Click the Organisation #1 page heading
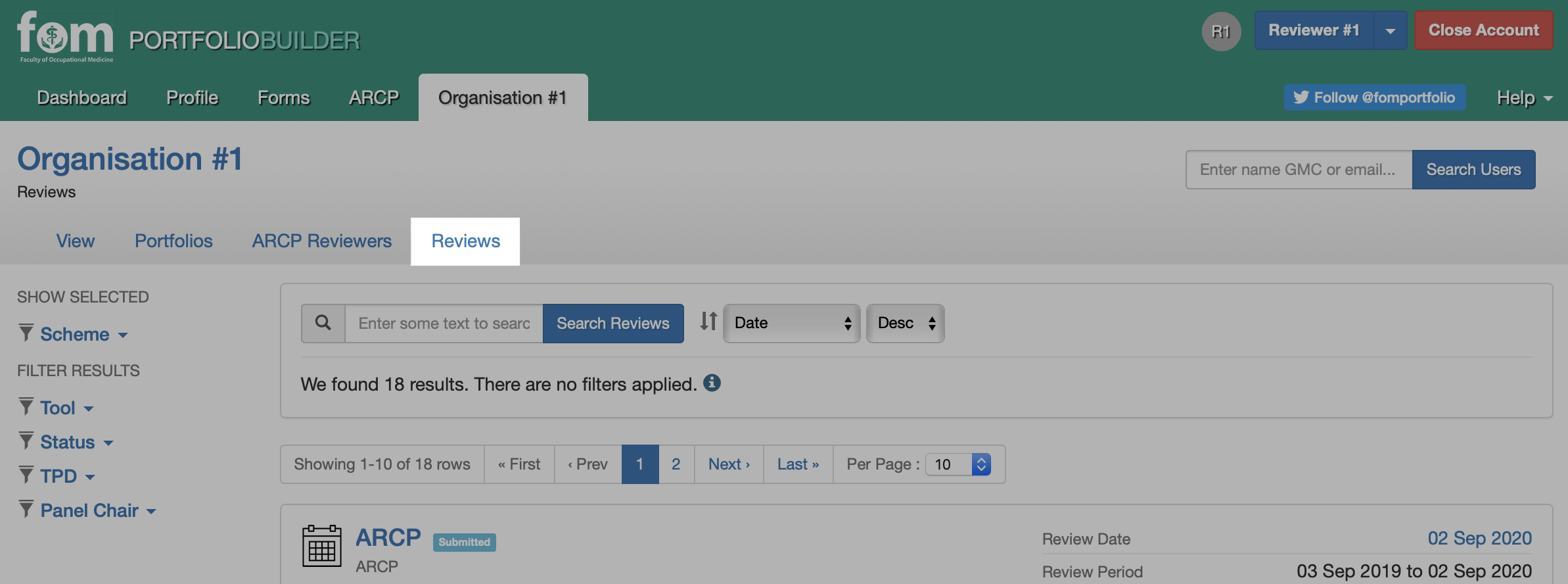This screenshot has width=1568, height=584. [130, 159]
